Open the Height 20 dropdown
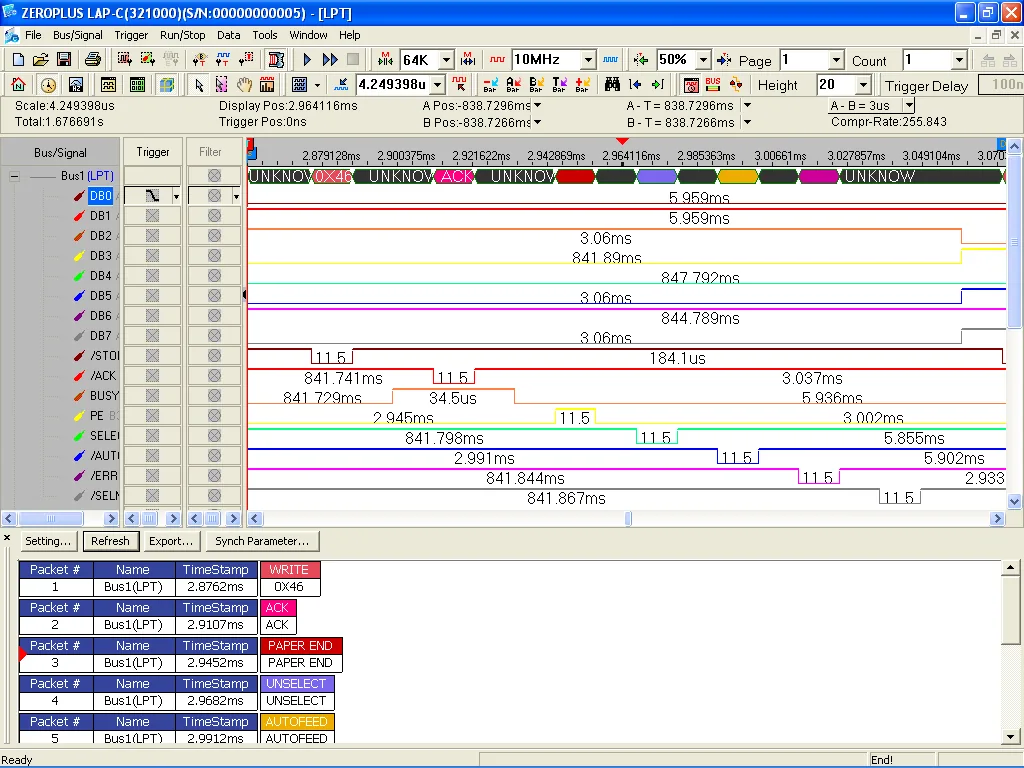Screen dimensions: 1024x768 tap(863, 85)
